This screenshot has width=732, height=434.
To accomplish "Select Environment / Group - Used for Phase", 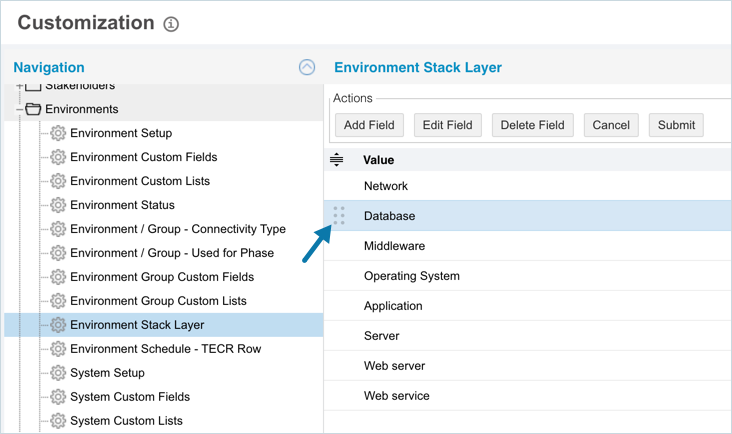I will tap(172, 253).
